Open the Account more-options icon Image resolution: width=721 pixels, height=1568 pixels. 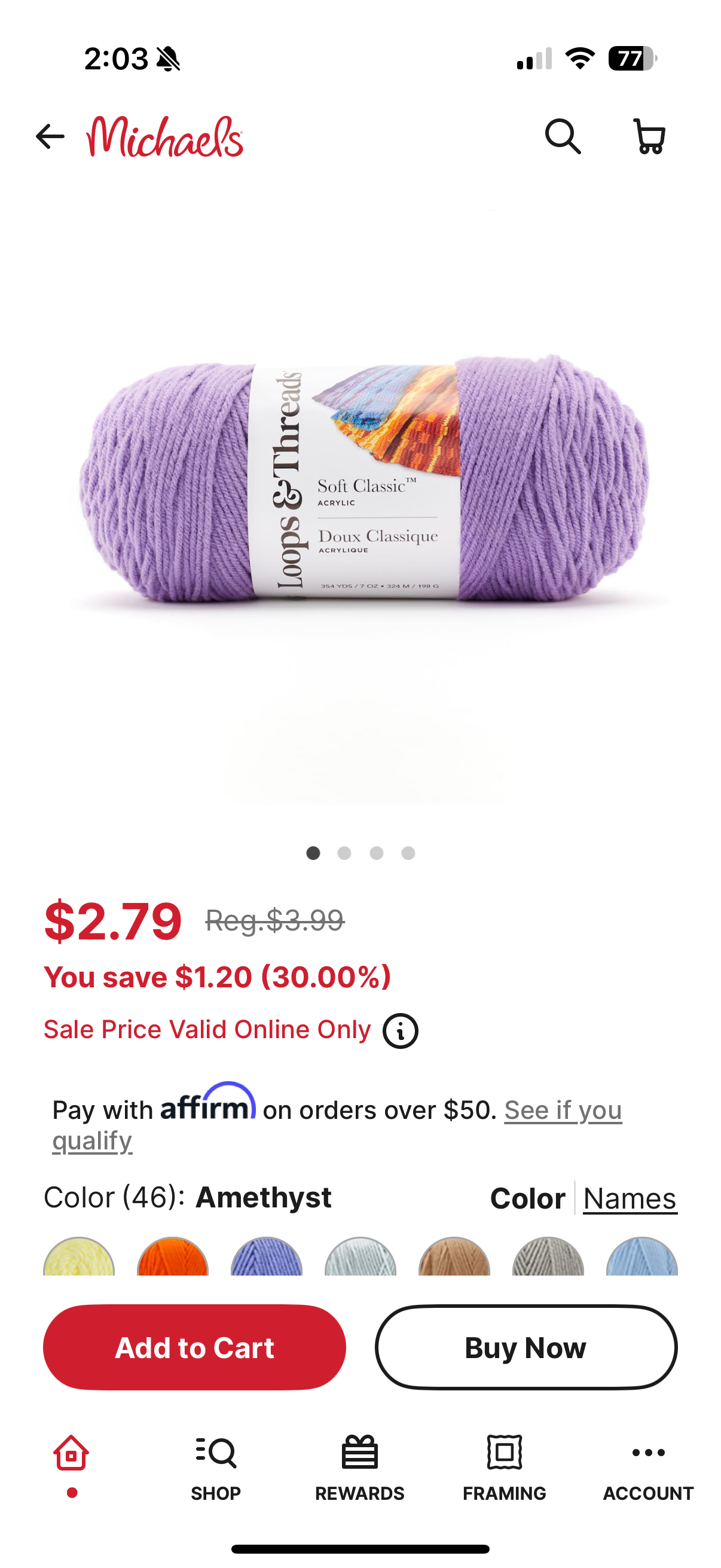click(x=649, y=1453)
